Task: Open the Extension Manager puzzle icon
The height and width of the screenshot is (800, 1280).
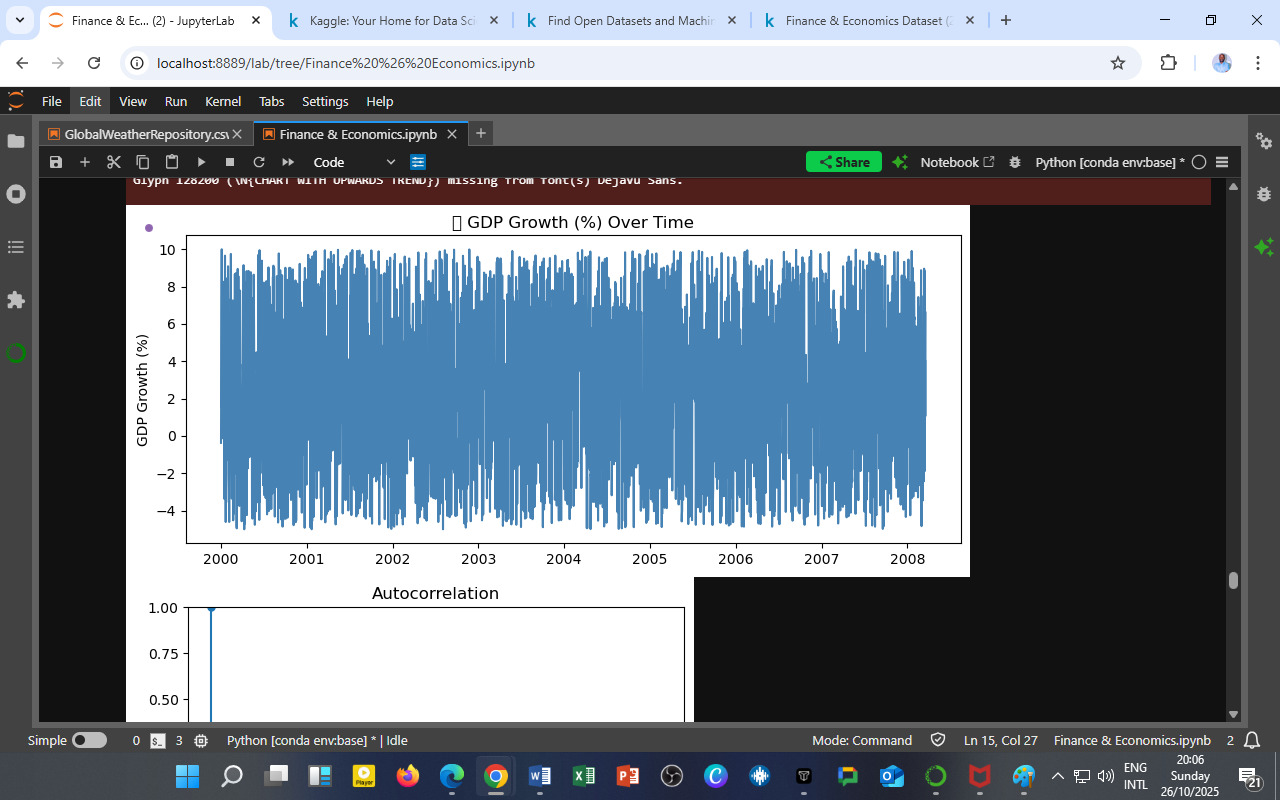Action: click(x=16, y=300)
